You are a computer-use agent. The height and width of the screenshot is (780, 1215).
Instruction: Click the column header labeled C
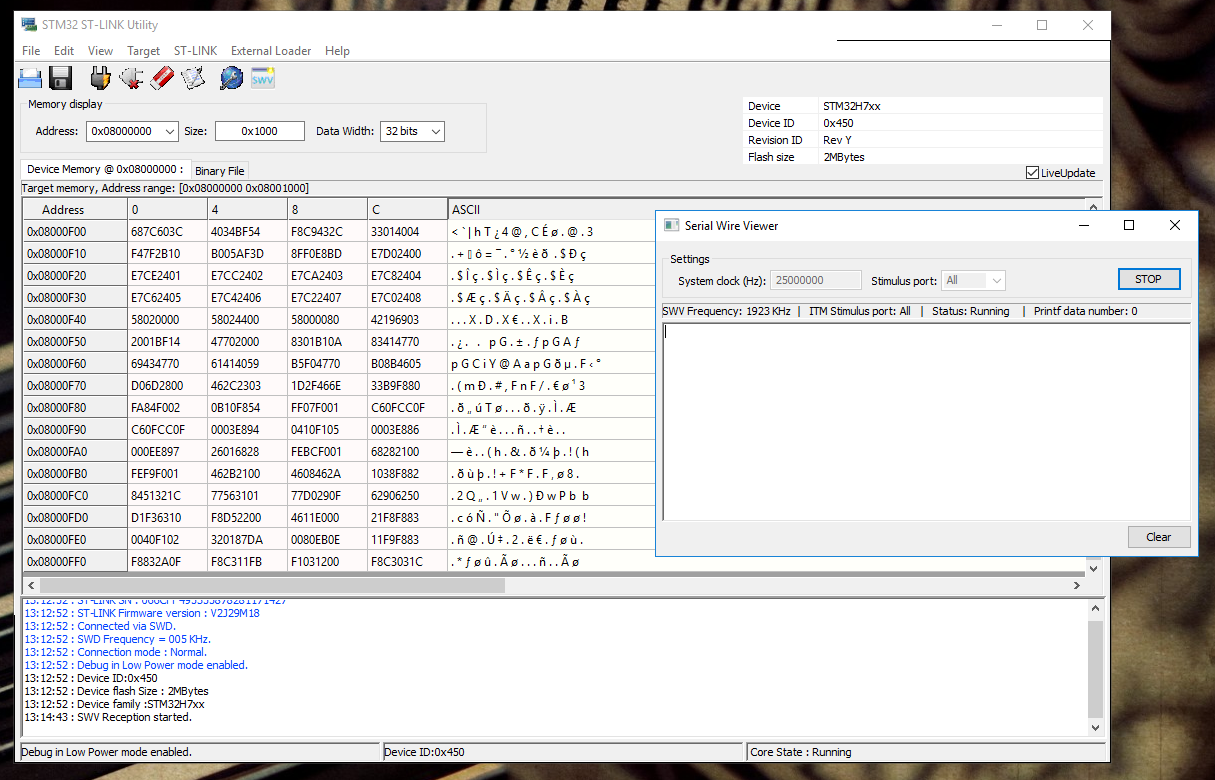(407, 210)
